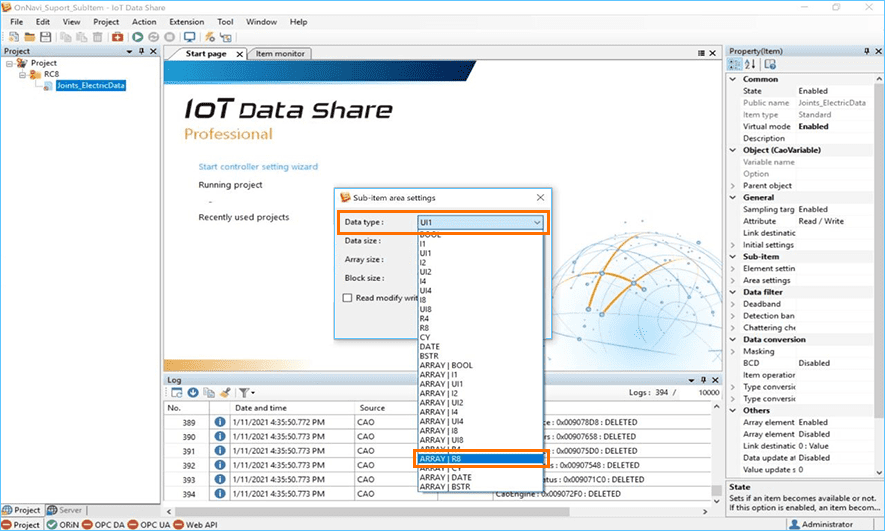The height and width of the screenshot is (531, 885).
Task: Choose ARRAY | BOOL from the list
Action: 481,366
